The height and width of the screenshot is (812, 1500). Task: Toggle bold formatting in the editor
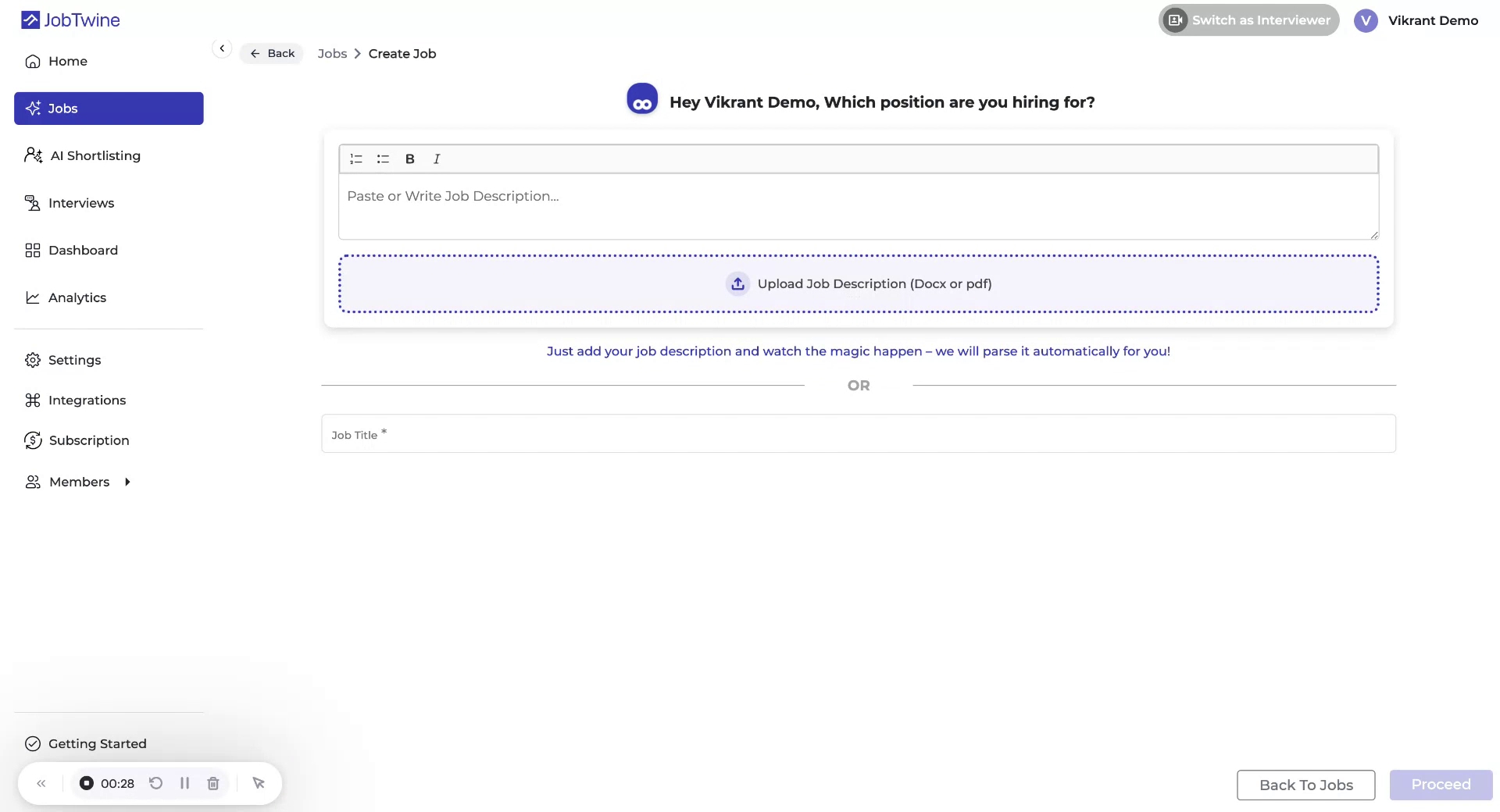pos(409,158)
